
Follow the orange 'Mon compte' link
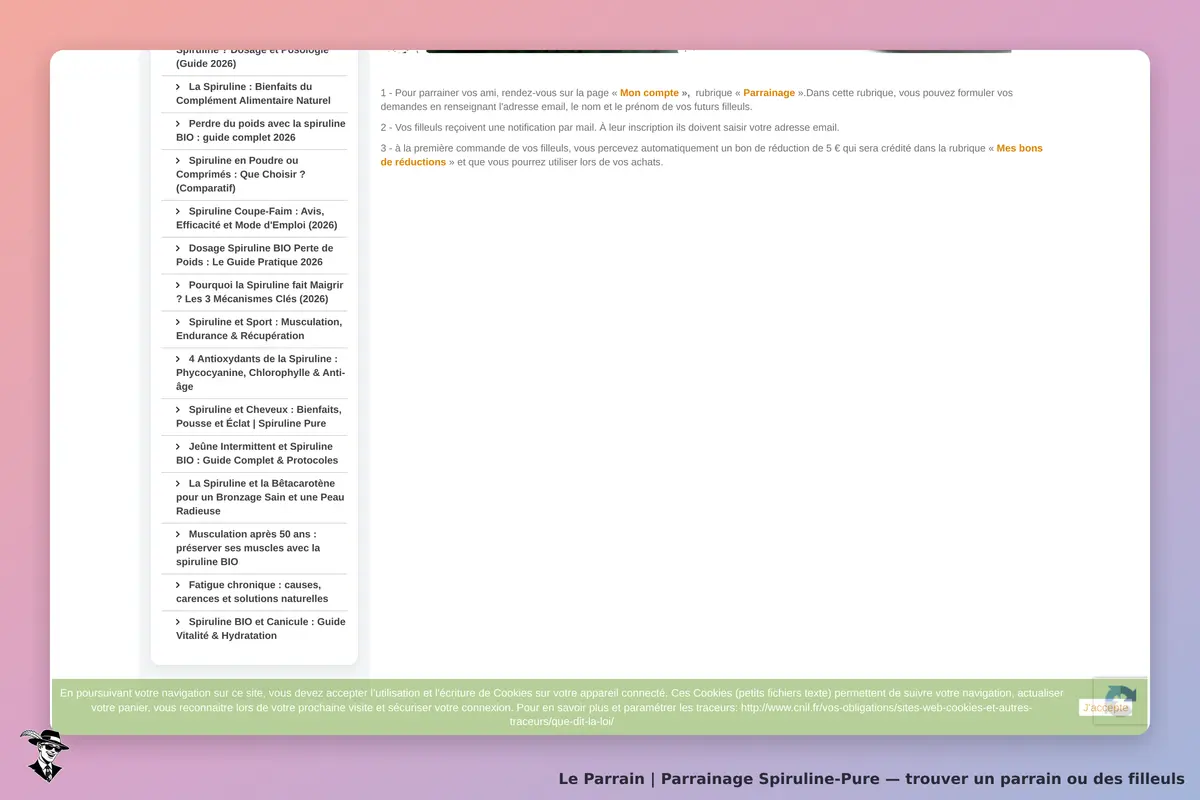pos(649,93)
